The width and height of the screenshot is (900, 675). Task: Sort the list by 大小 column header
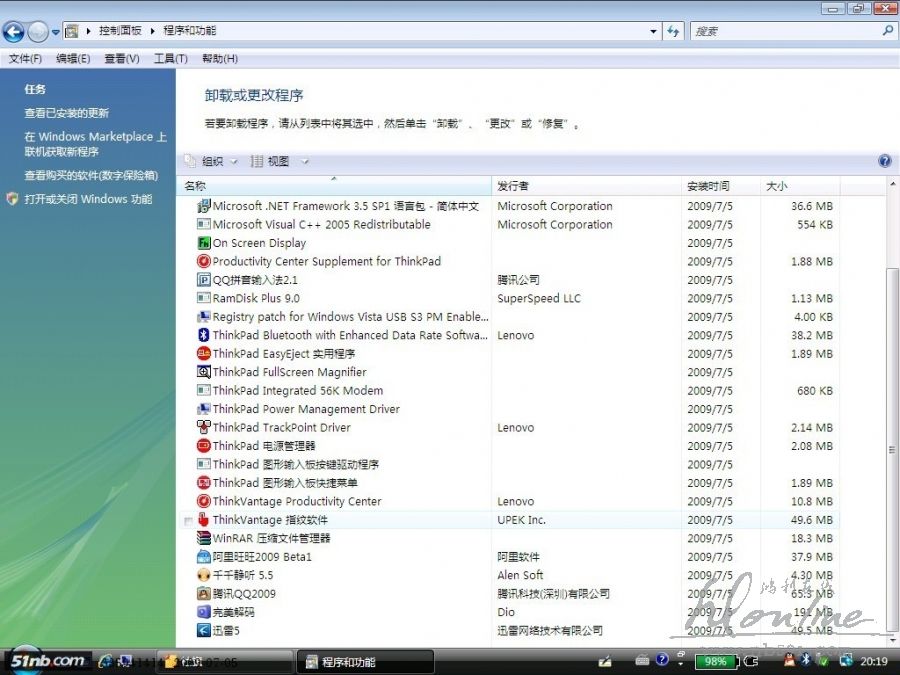pos(777,186)
